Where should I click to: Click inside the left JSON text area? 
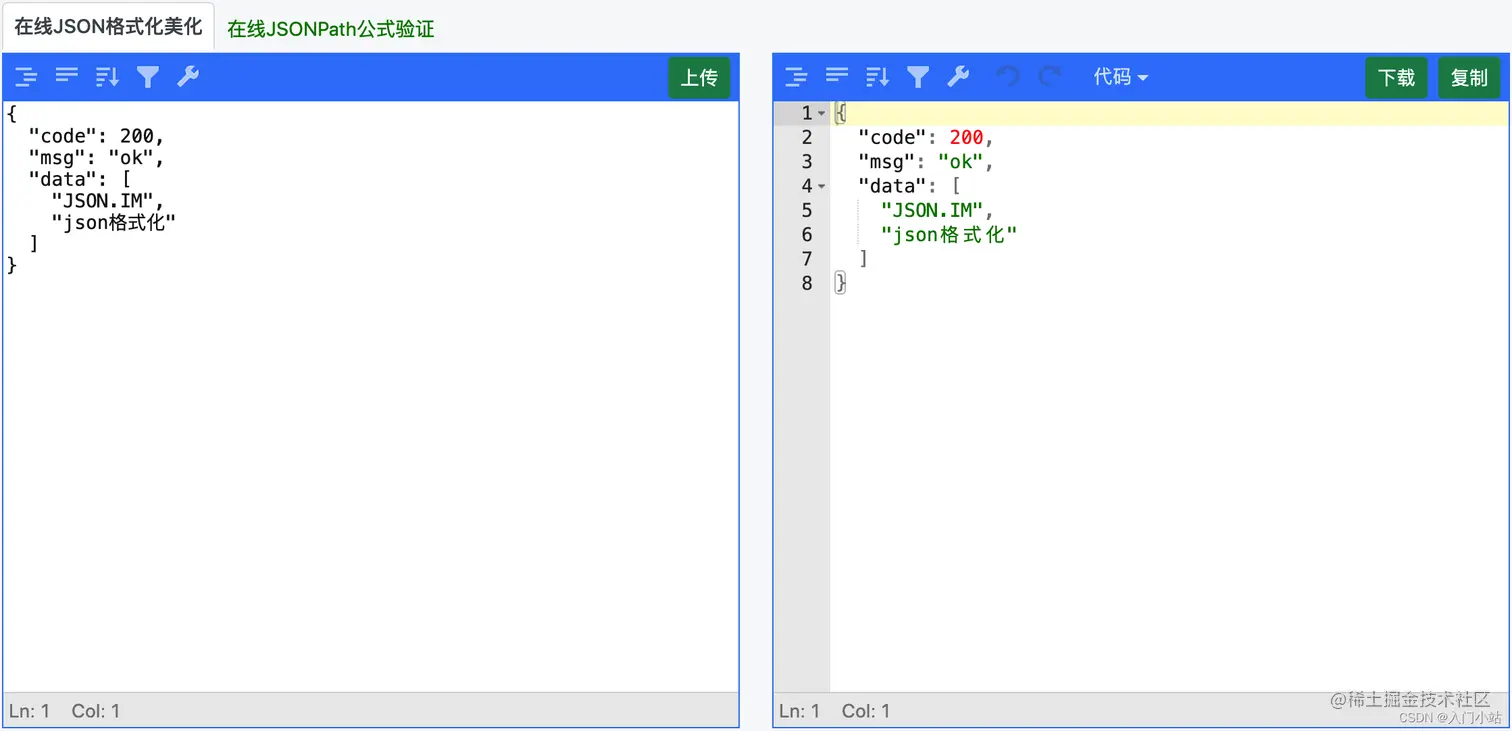pos(370,395)
